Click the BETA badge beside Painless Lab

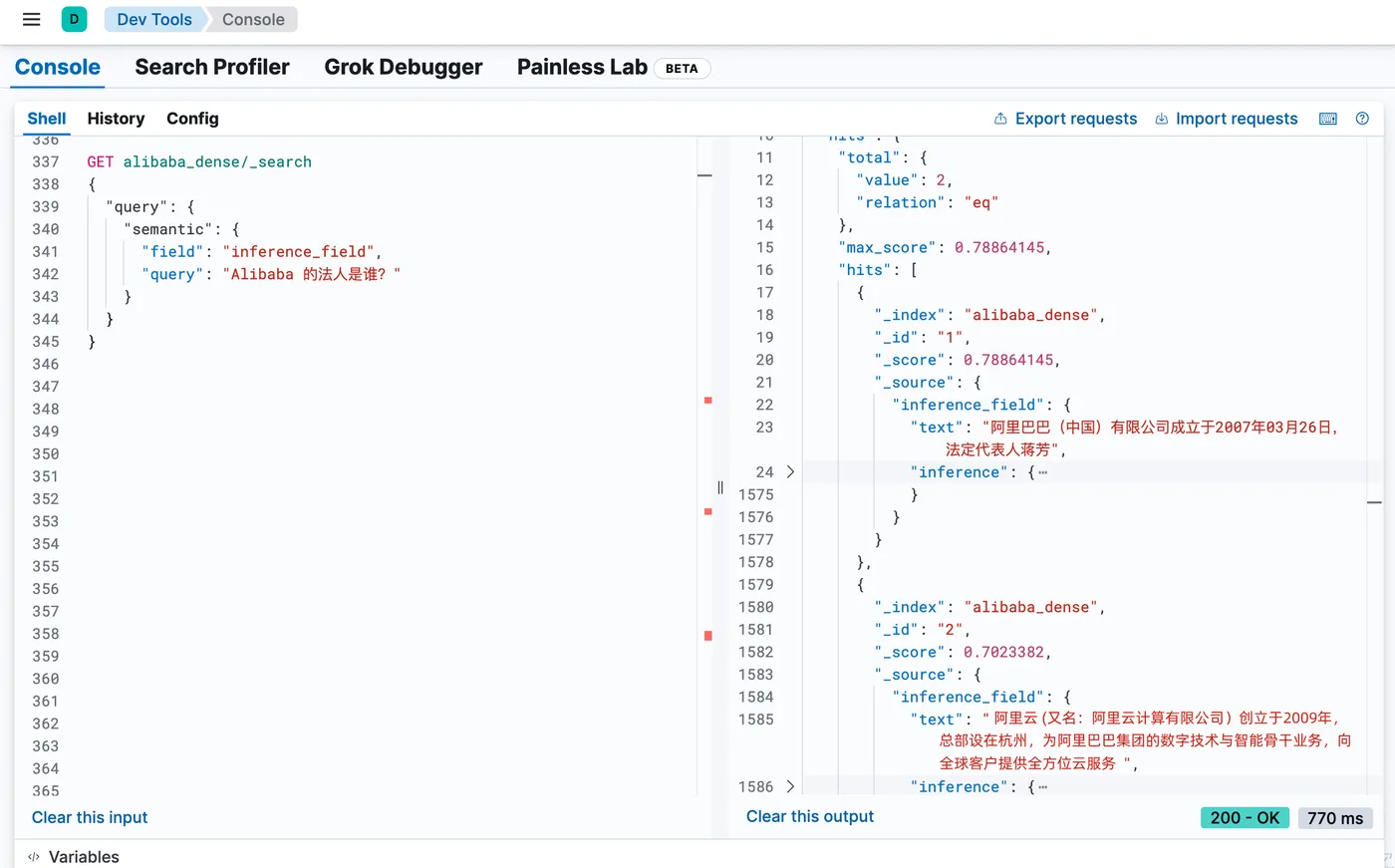(682, 68)
